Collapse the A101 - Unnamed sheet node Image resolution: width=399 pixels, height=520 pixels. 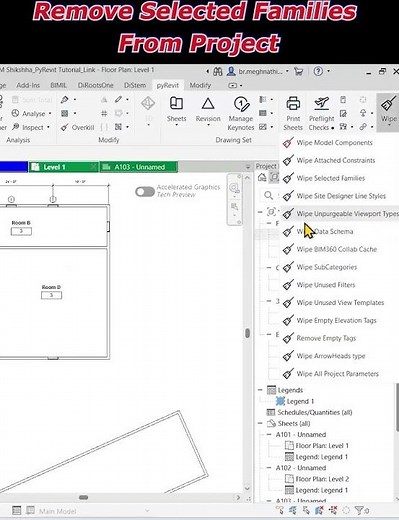click(269, 434)
